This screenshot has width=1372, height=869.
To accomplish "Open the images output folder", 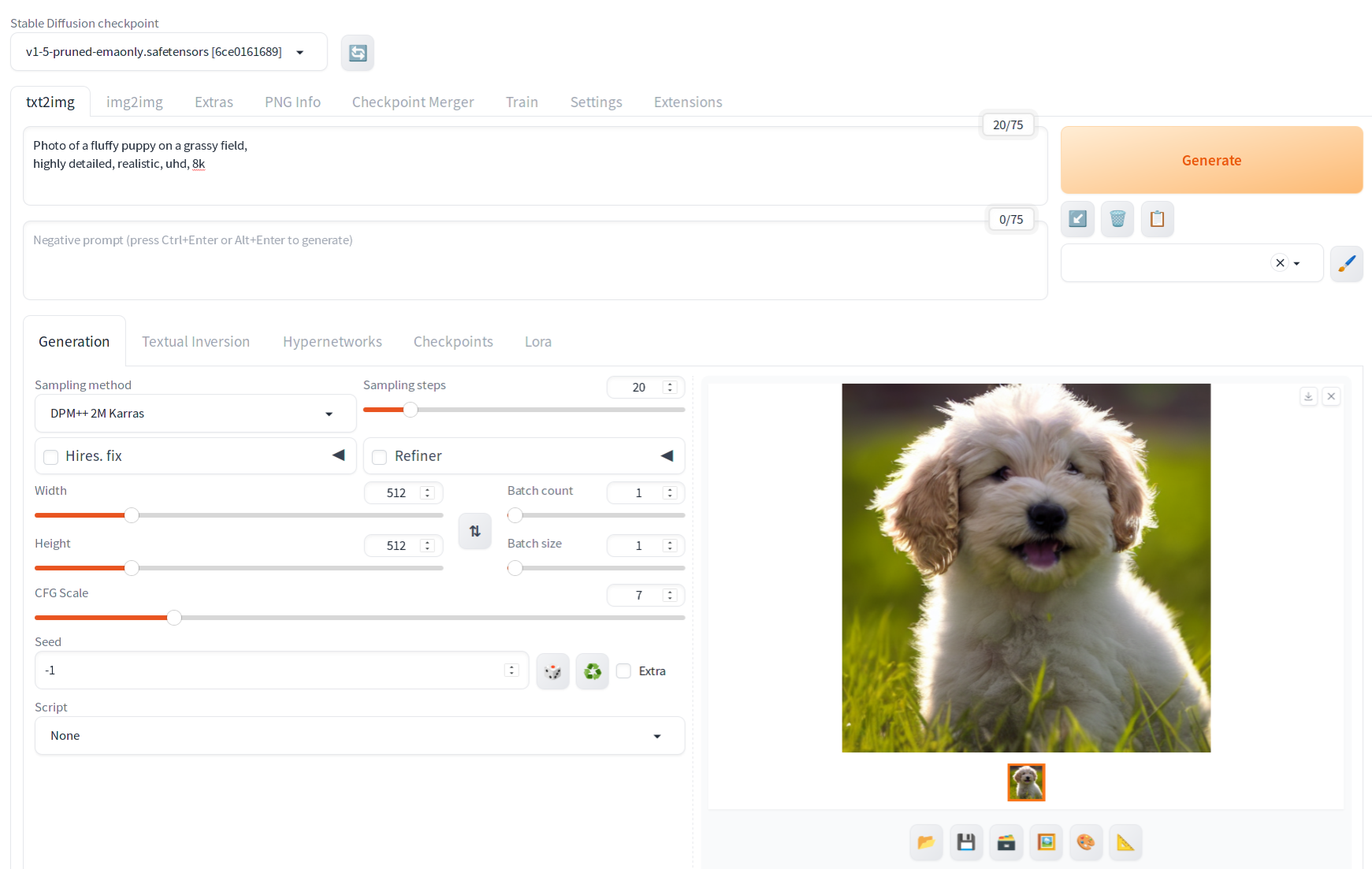I will tap(926, 841).
